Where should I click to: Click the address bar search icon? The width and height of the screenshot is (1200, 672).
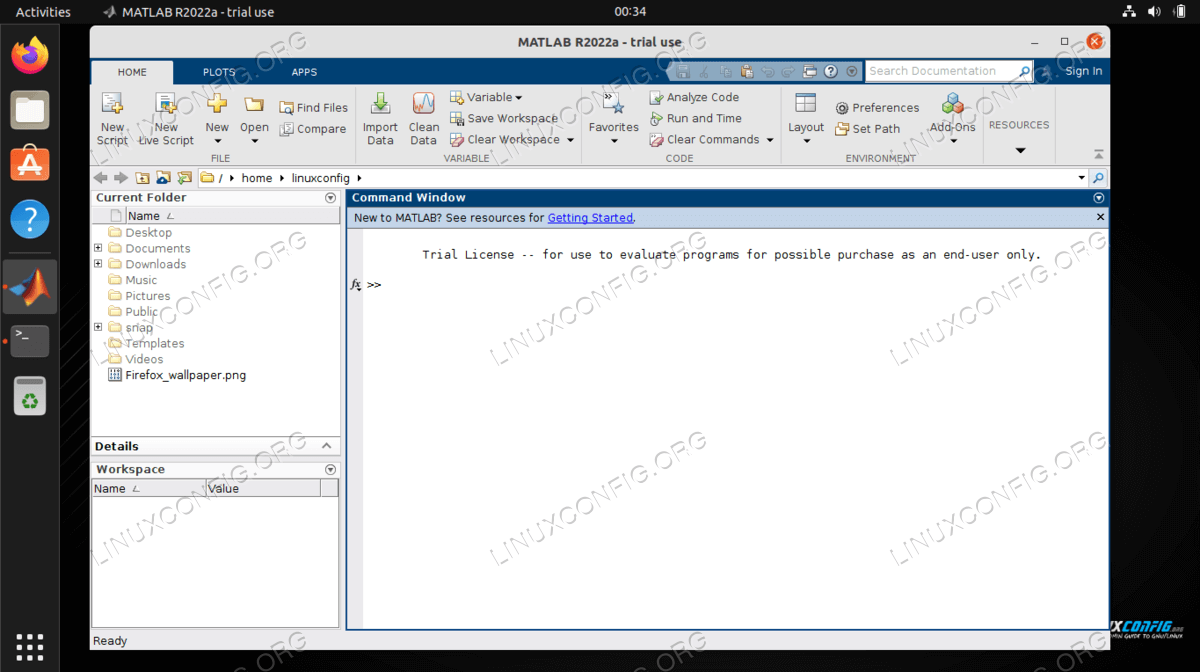[1098, 178]
